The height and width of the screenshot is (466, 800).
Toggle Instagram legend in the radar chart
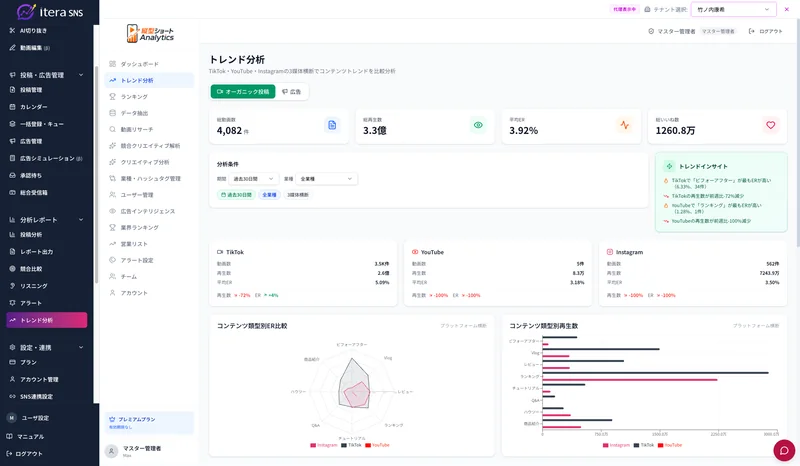(324, 445)
